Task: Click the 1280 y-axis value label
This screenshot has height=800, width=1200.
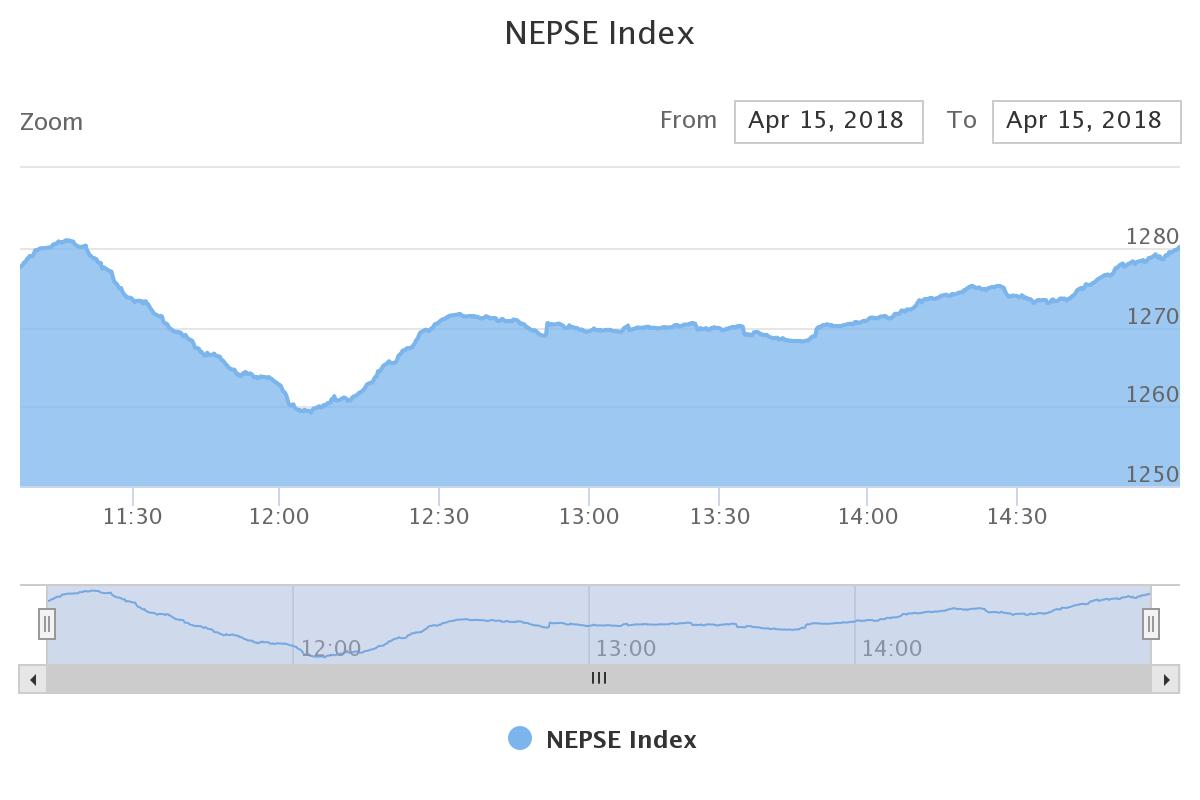Action: click(x=1152, y=237)
